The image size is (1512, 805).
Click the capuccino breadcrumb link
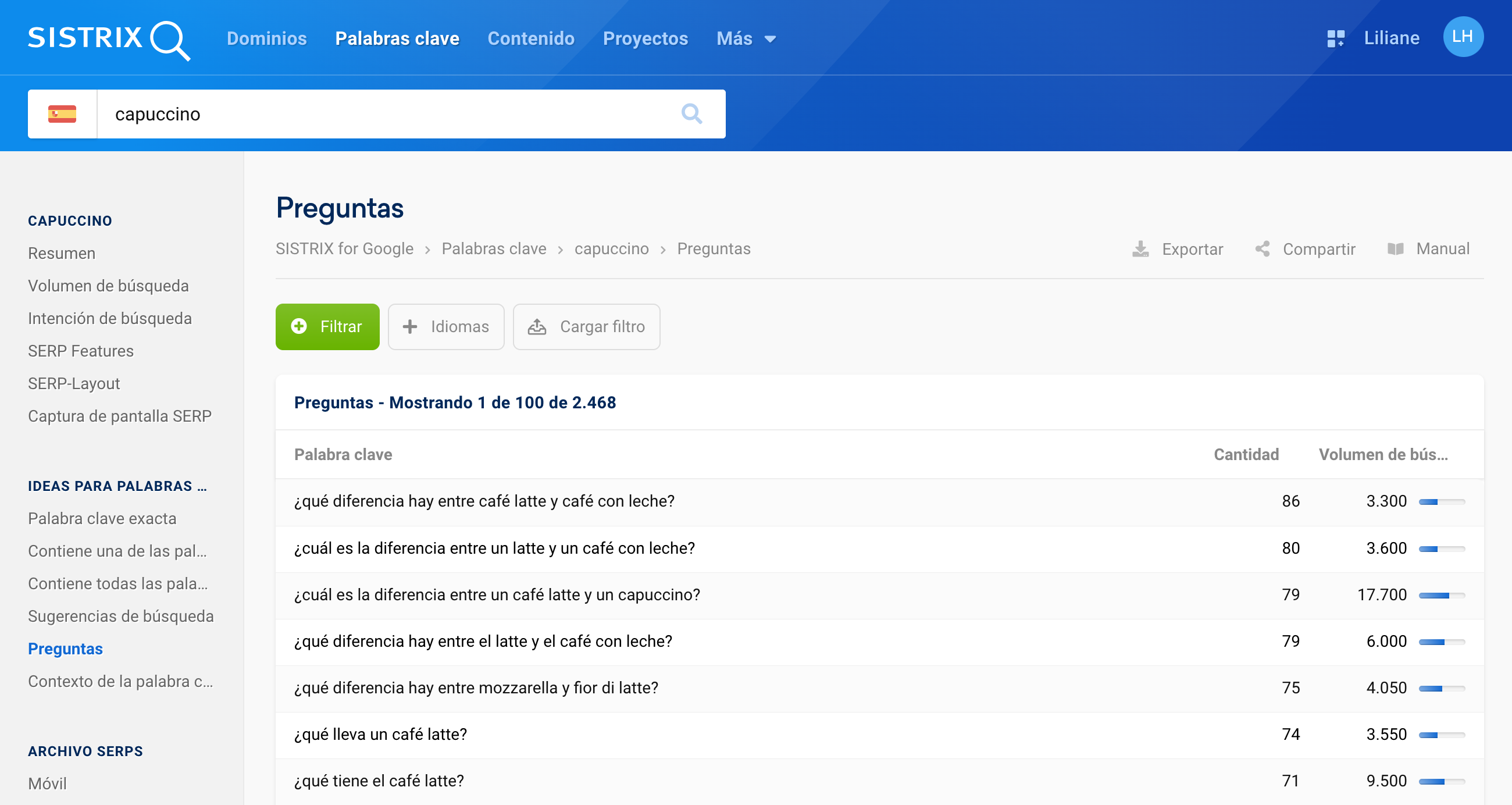click(x=611, y=249)
